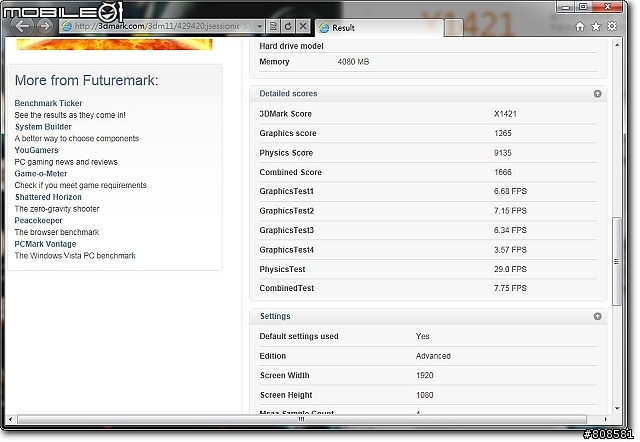640x442 pixels.
Task: Go forward with the browser forward arrow
Action: (44, 27)
